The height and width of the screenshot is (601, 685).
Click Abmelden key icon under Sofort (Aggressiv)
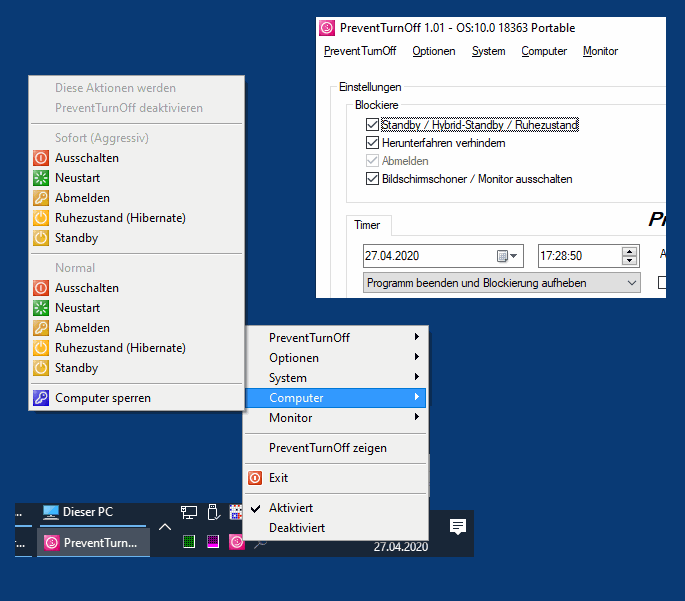(x=41, y=198)
